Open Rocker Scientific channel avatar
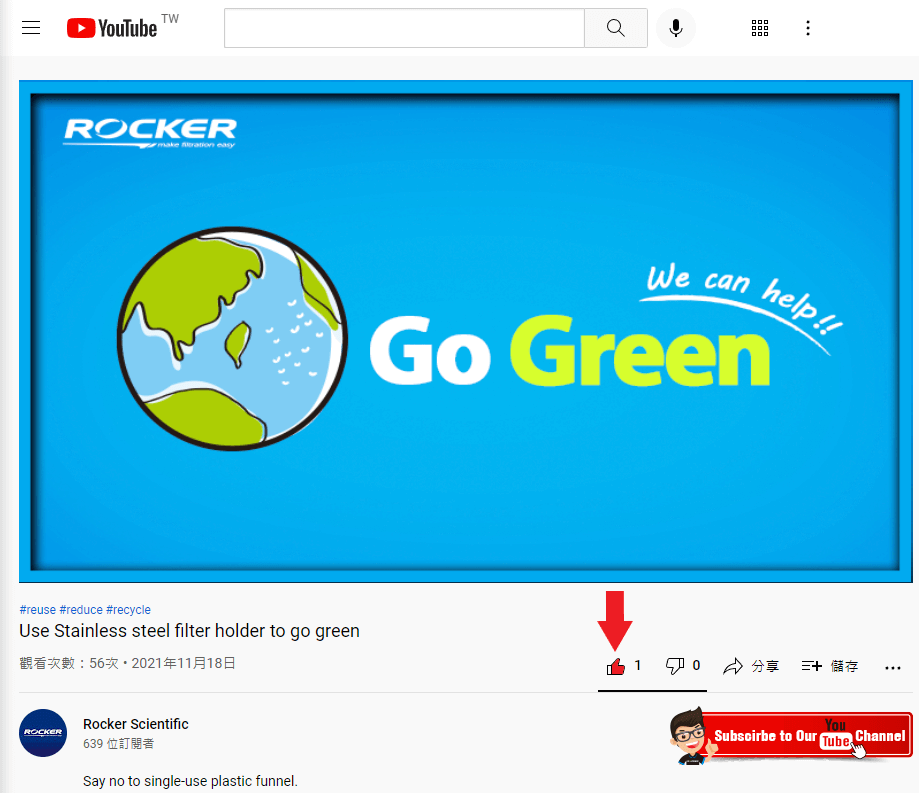The height and width of the screenshot is (793, 919). (43, 733)
